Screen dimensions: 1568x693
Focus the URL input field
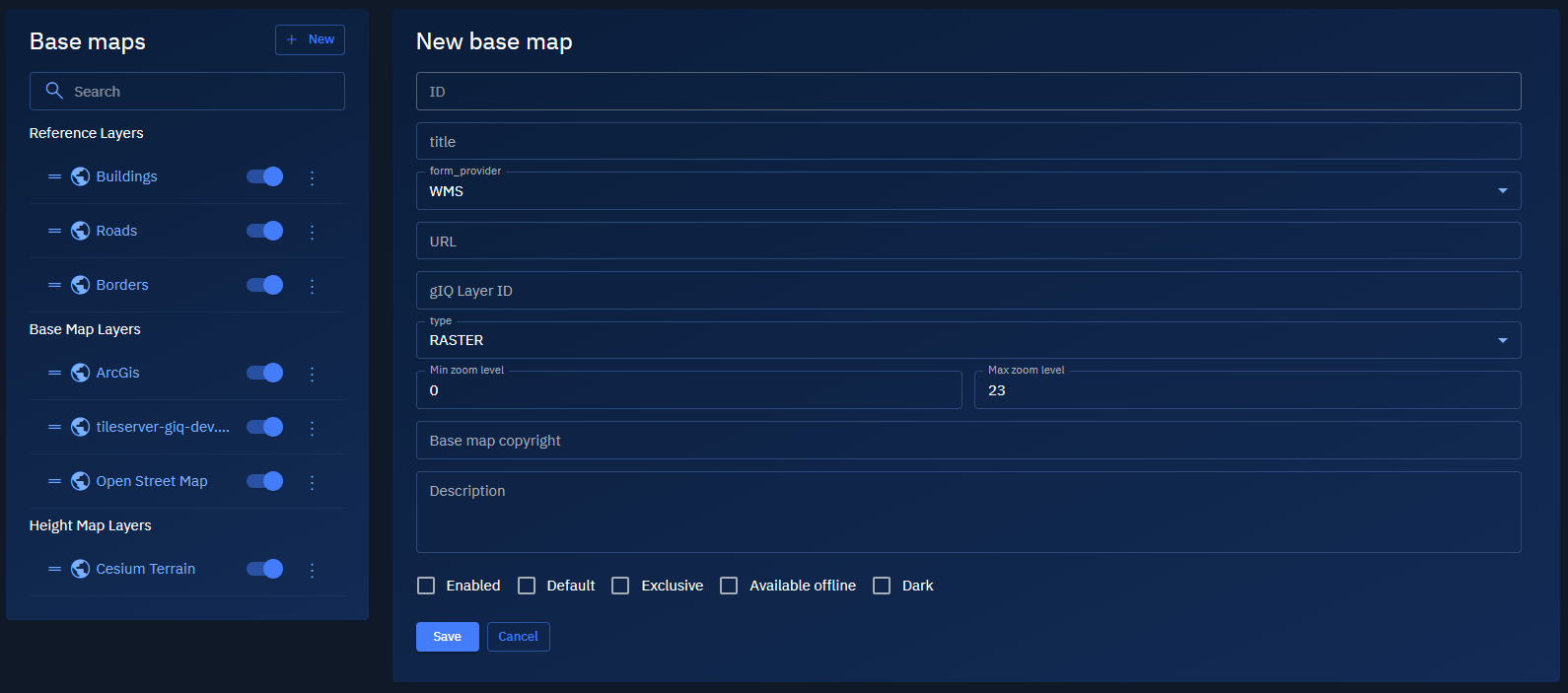point(967,242)
